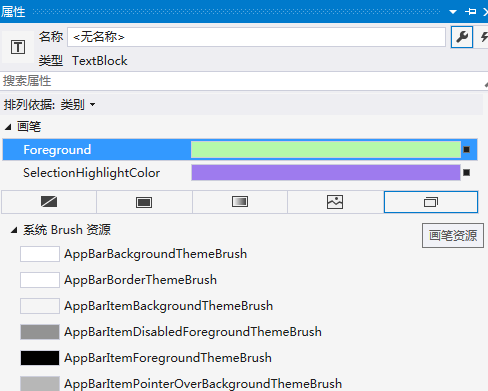Select the gradient brush tab
This screenshot has width=488, height=391.
(240, 202)
